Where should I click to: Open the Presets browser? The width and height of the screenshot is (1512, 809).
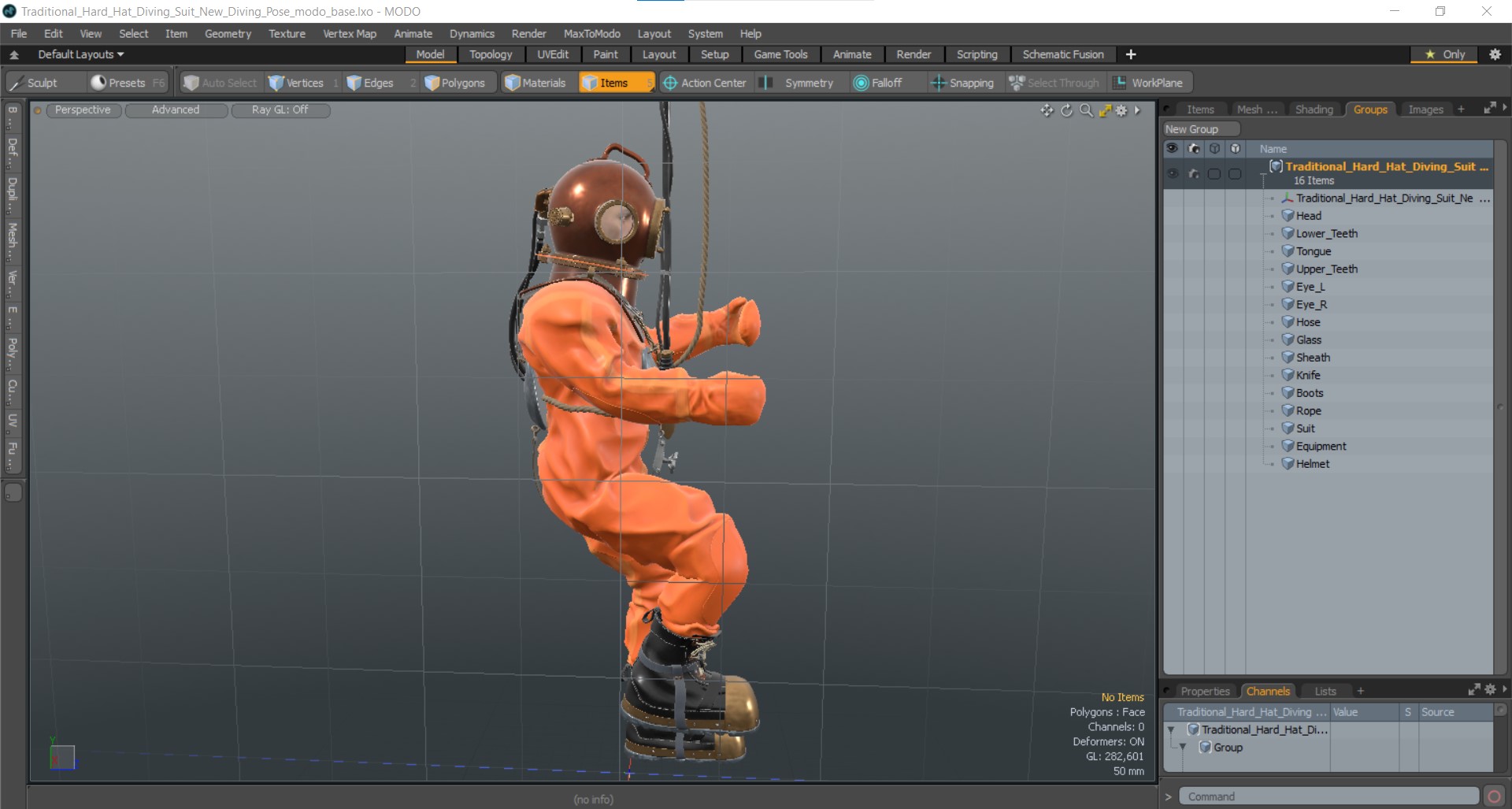128,83
